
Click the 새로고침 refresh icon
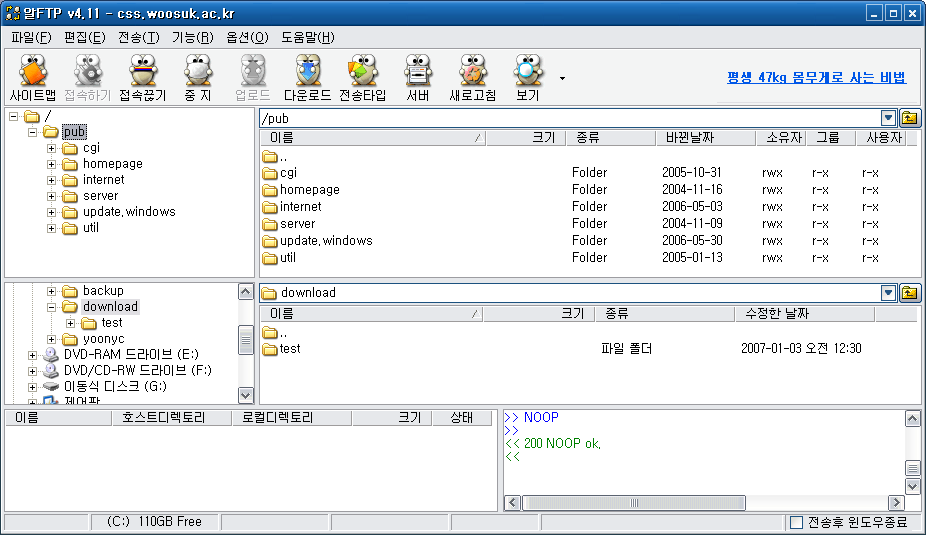(472, 78)
